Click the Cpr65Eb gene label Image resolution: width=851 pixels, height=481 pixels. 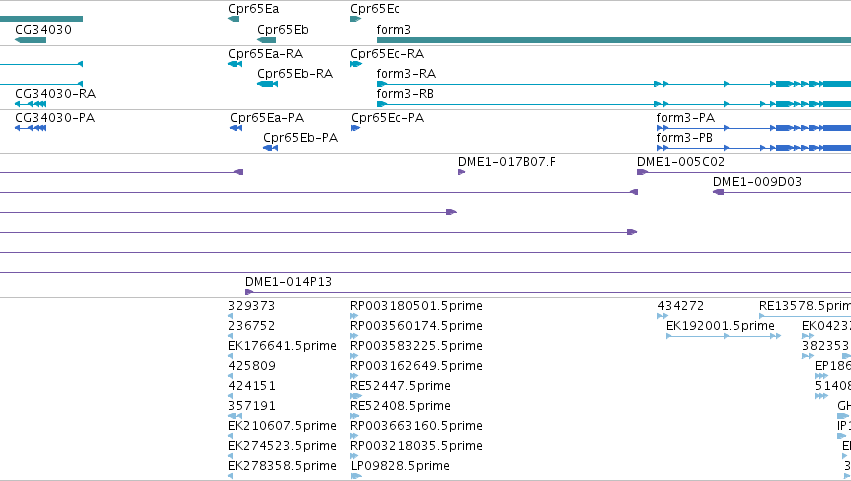[283, 29]
